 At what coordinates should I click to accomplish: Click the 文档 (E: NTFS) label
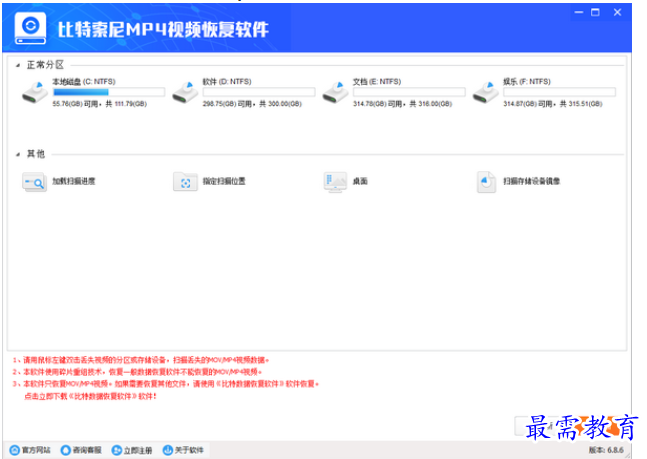pos(377,82)
